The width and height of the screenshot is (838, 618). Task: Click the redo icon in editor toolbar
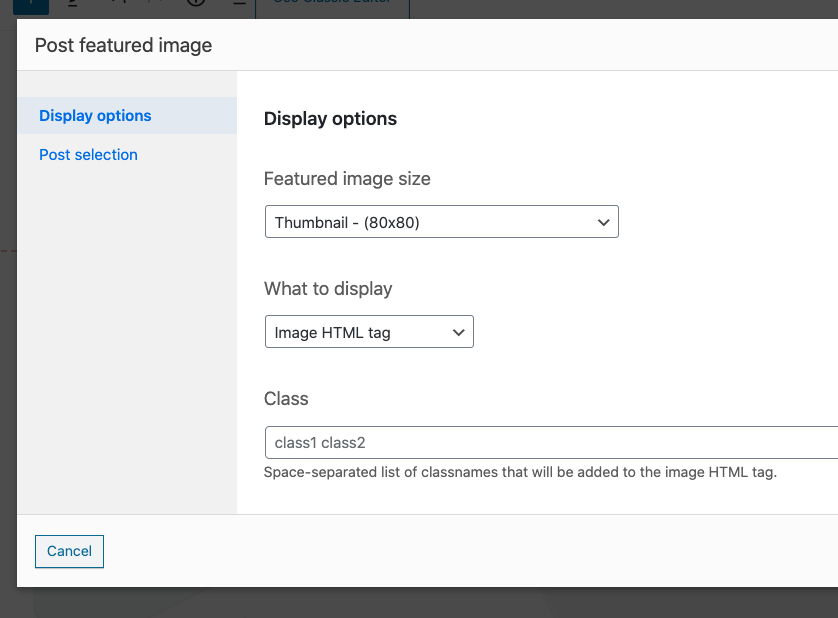click(x=156, y=5)
